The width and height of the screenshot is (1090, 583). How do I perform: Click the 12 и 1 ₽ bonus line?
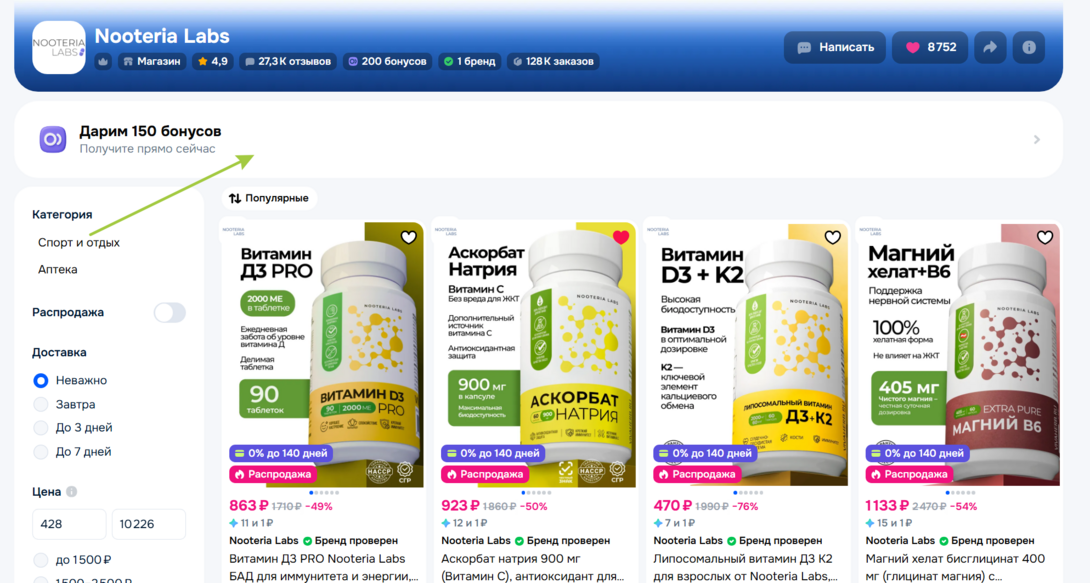(464, 523)
